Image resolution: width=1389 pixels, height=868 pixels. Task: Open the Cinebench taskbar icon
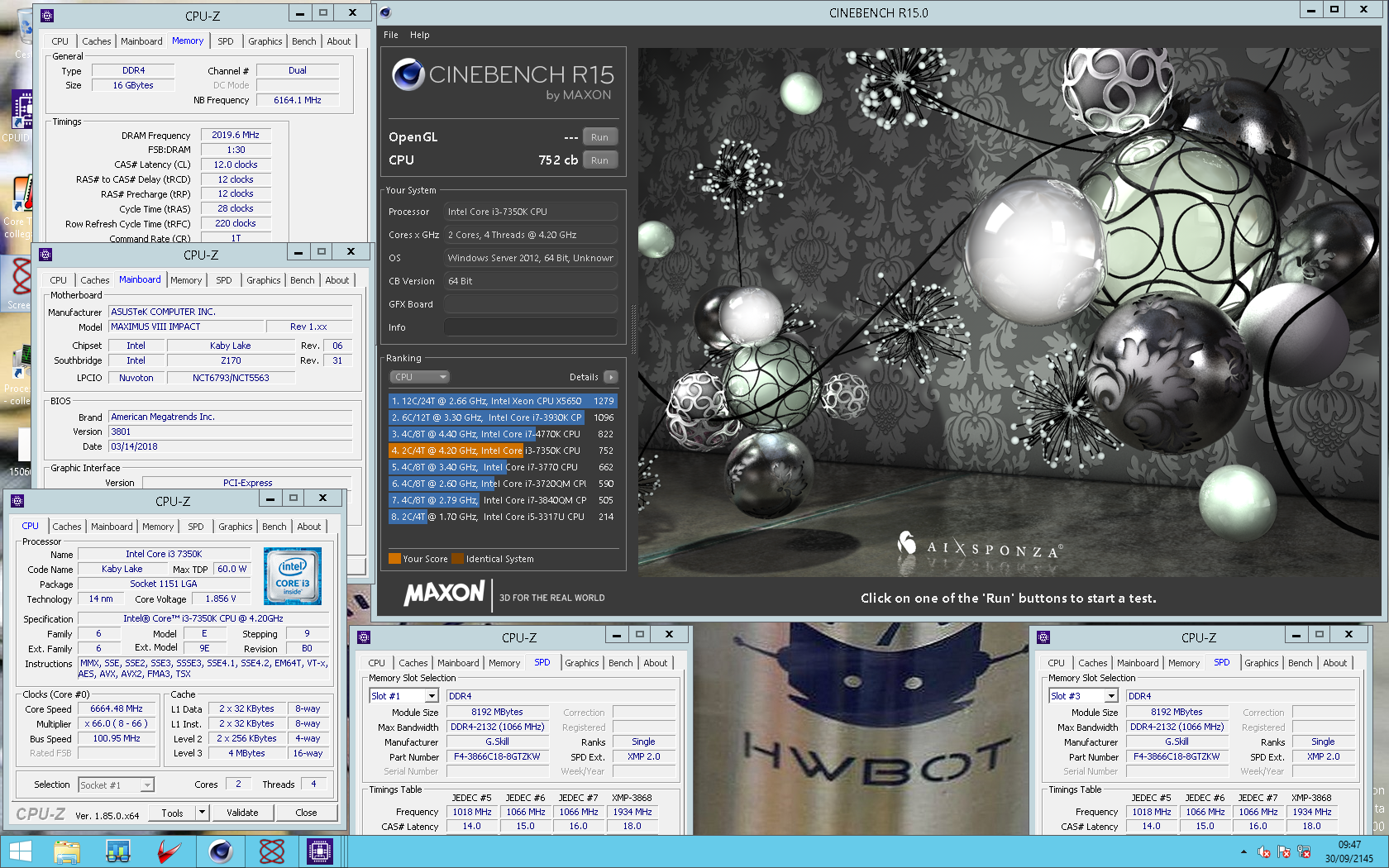pyautogui.click(x=221, y=851)
